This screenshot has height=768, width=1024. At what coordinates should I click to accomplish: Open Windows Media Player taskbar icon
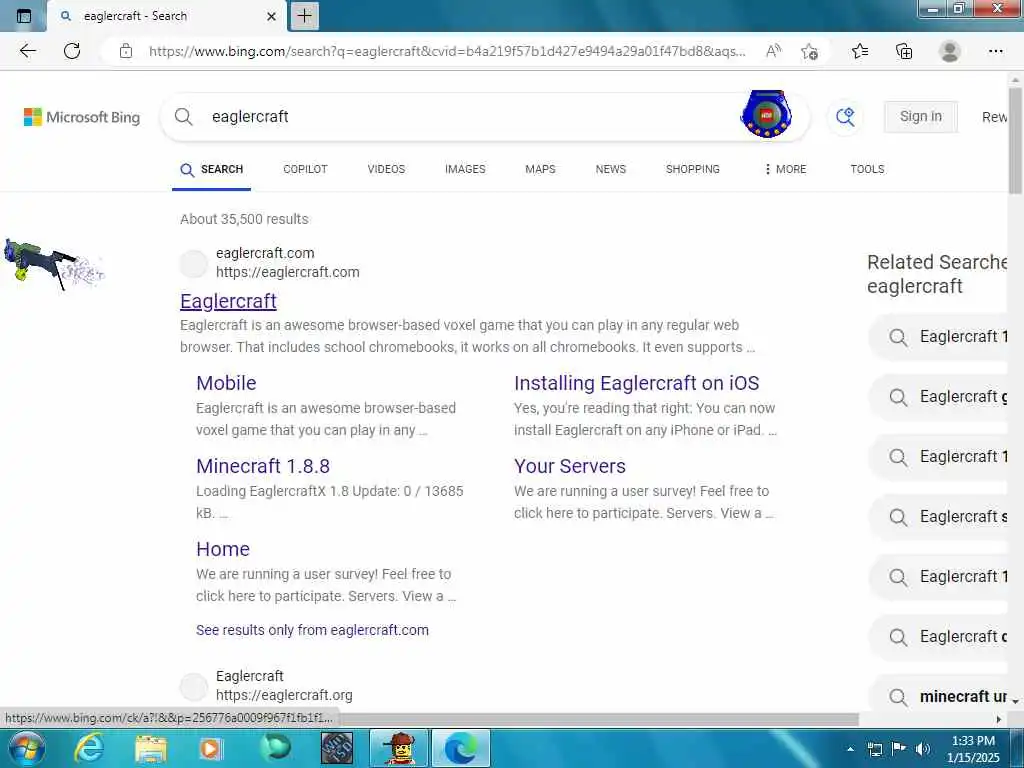[x=210, y=748]
